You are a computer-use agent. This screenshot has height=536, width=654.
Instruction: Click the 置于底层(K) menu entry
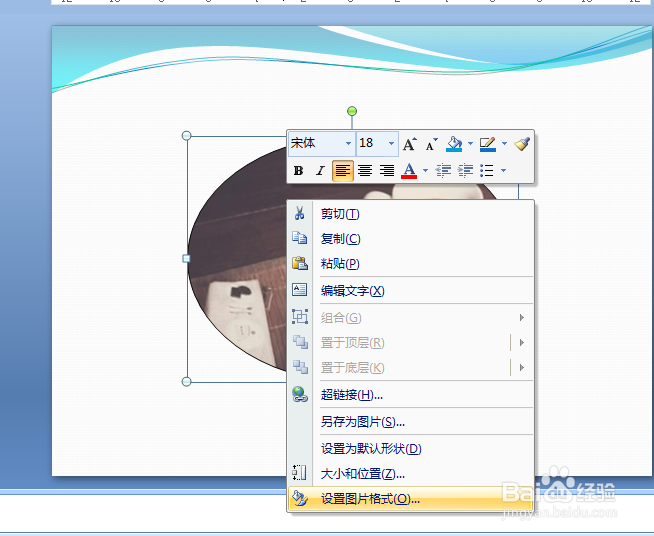click(410, 367)
